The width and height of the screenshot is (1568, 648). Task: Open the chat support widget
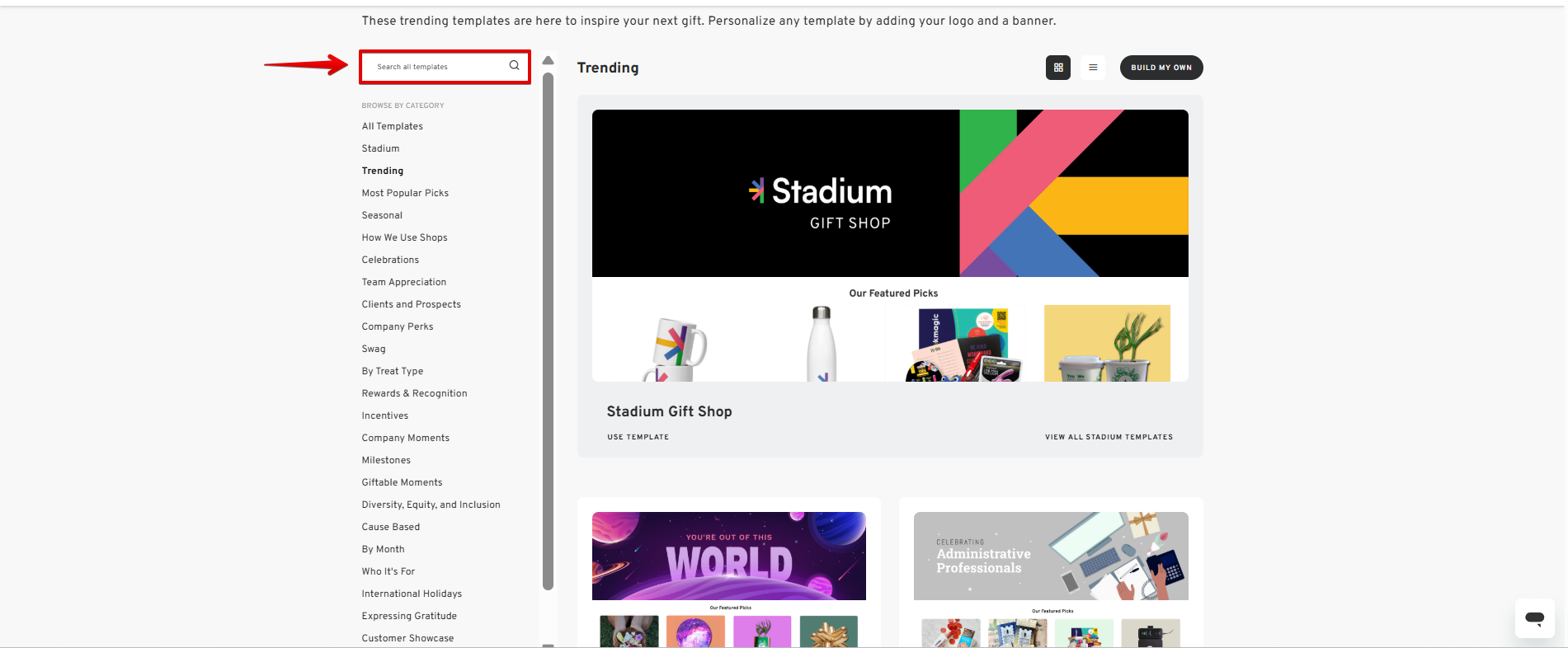pyautogui.click(x=1534, y=617)
